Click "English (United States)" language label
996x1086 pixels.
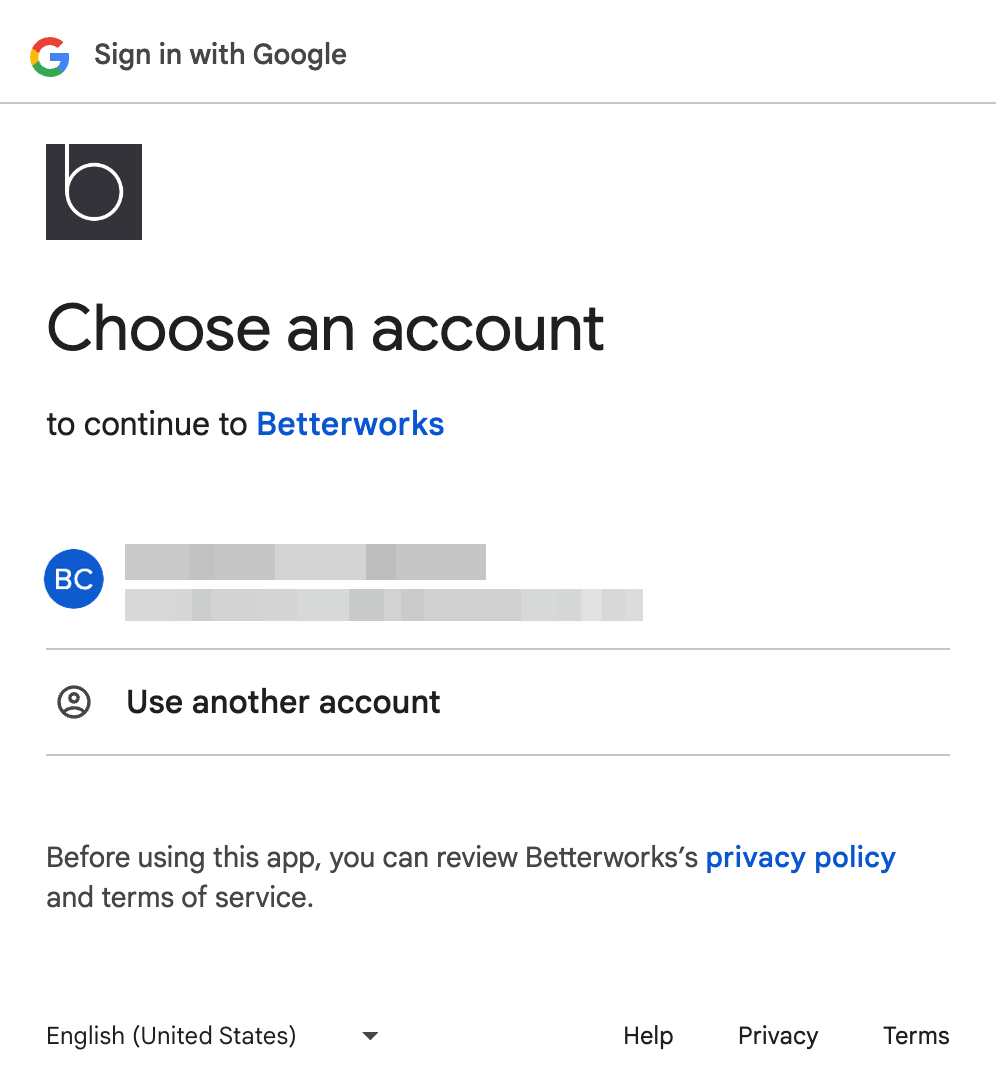click(x=171, y=1036)
